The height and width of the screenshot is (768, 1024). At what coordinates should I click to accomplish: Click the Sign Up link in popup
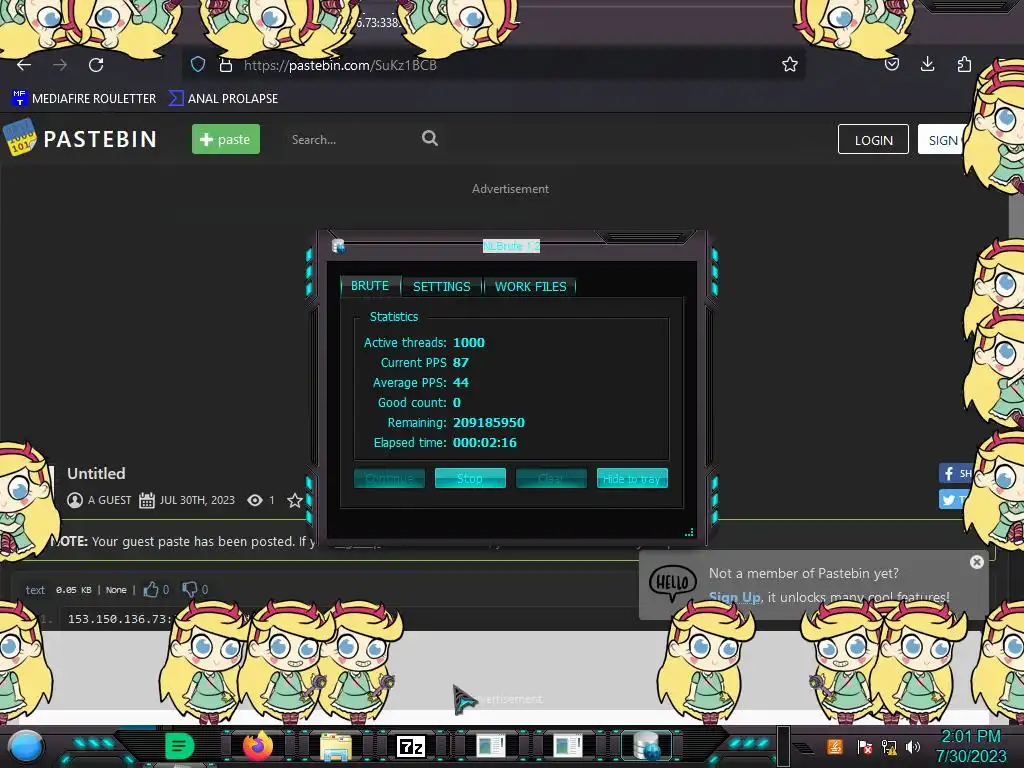pos(735,597)
